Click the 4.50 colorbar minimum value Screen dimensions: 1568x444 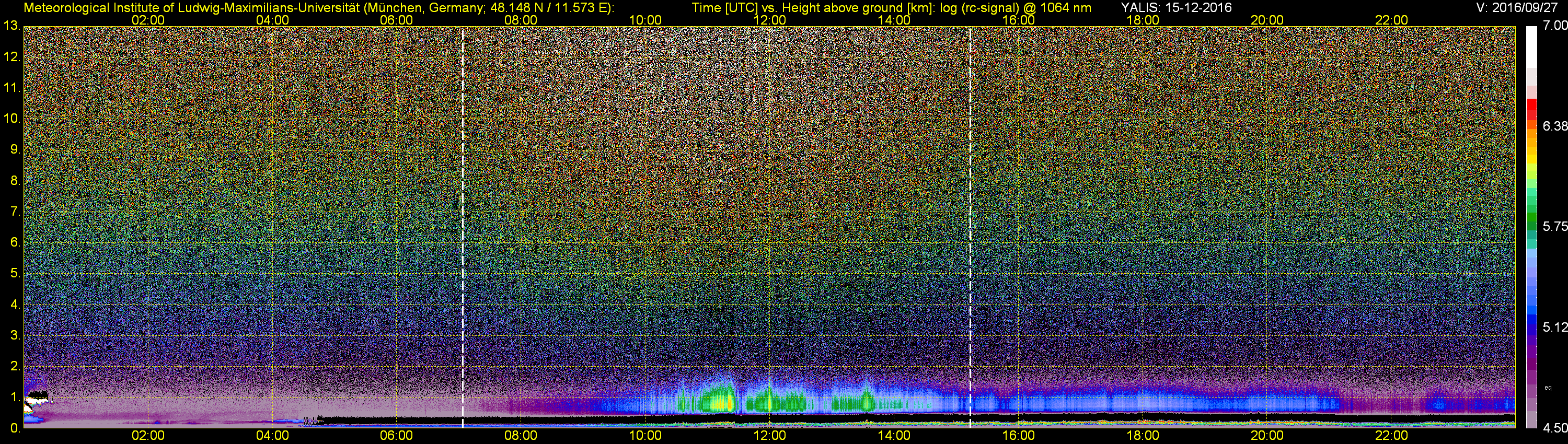pos(1555,428)
